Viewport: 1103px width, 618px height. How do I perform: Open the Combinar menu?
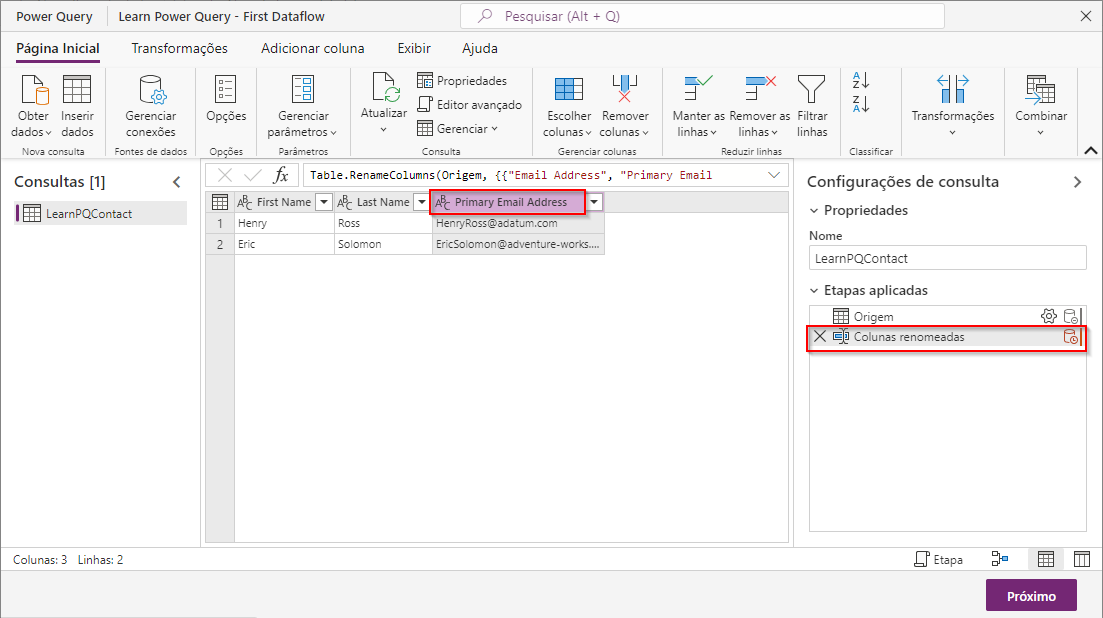pyautogui.click(x=1040, y=105)
